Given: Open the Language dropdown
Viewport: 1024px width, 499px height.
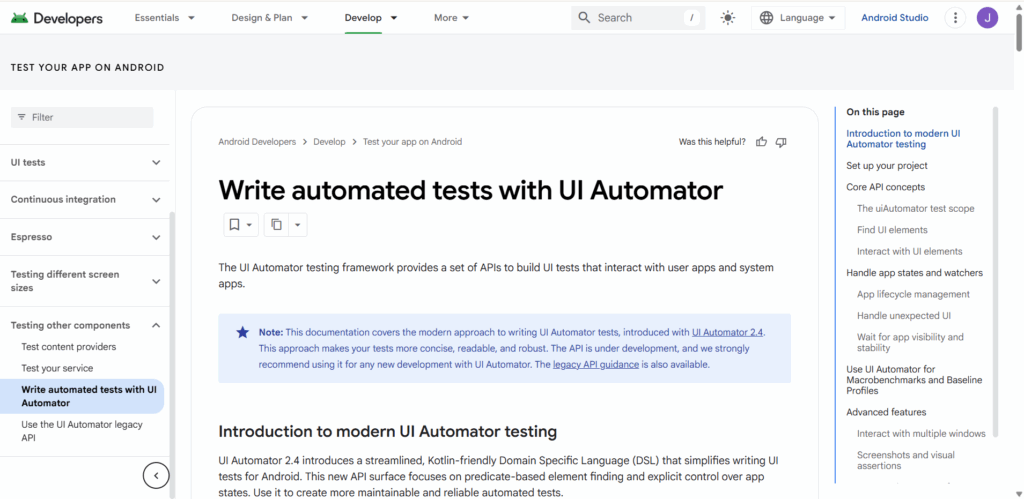Looking at the screenshot, I should pos(798,18).
